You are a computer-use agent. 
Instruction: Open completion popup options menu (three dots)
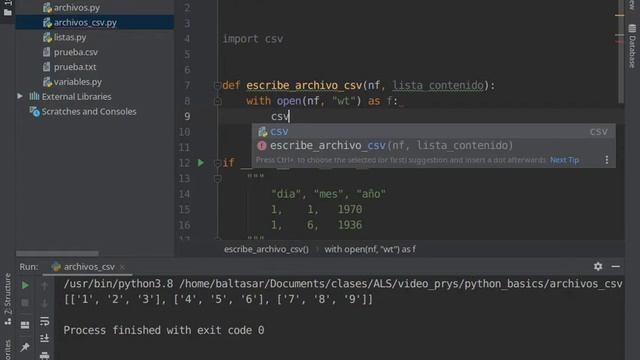pyautogui.click(x=607, y=160)
